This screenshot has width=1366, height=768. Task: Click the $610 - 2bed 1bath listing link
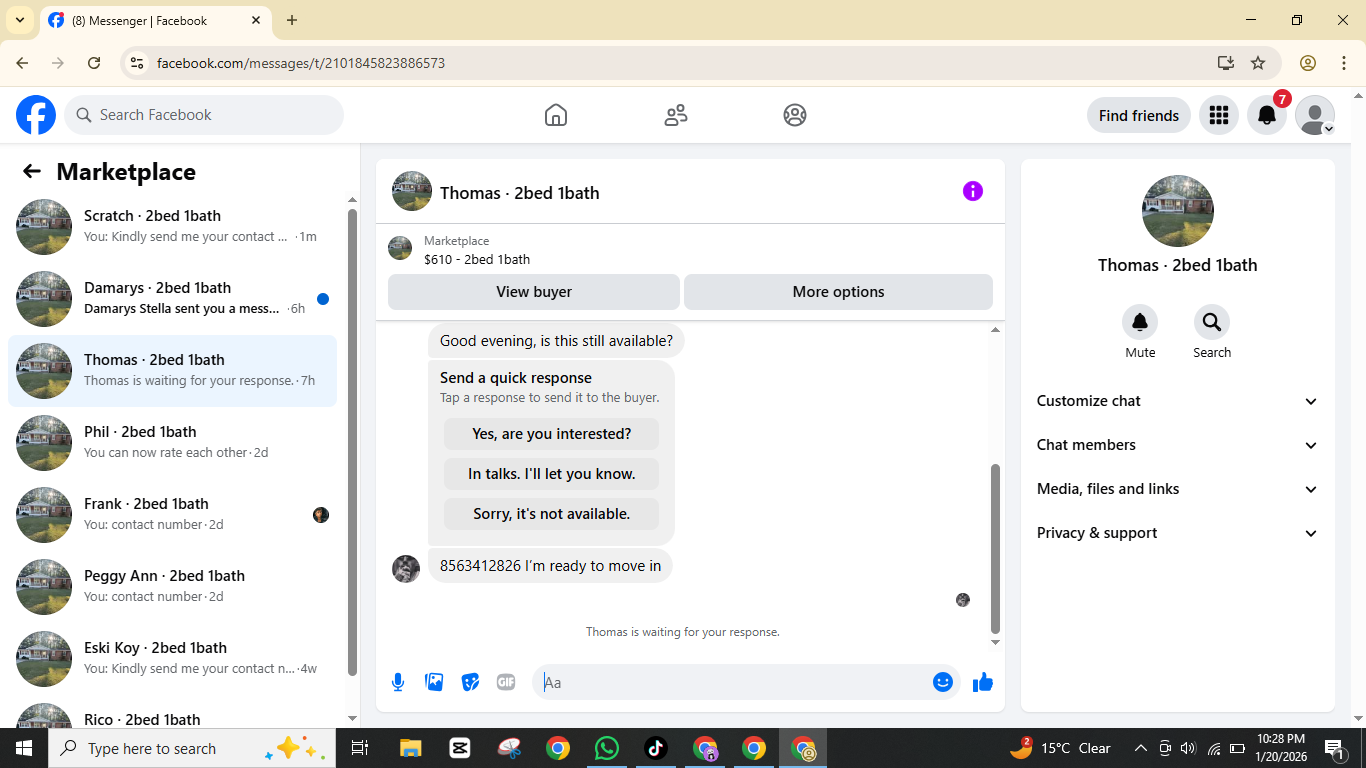pos(477,259)
